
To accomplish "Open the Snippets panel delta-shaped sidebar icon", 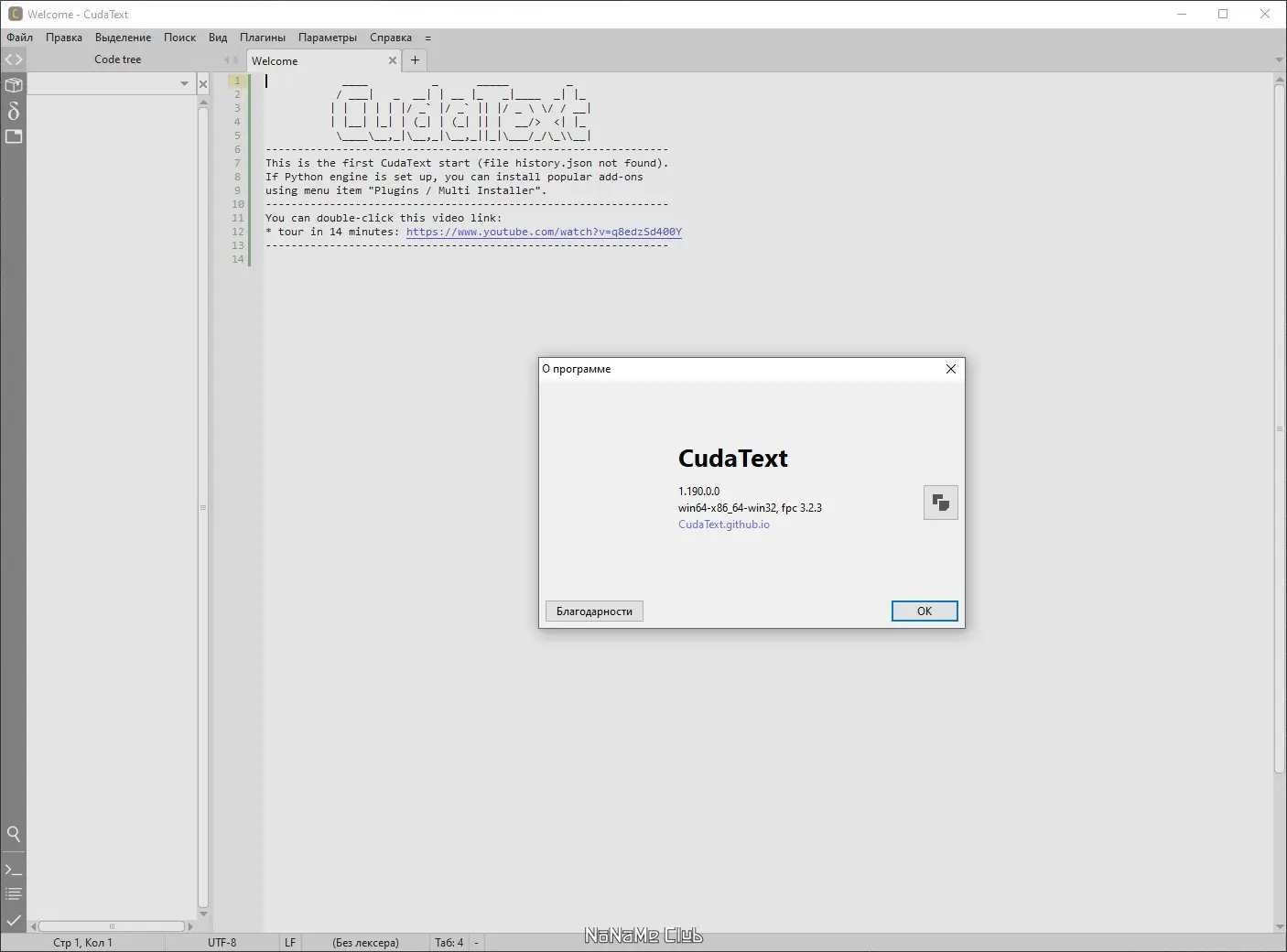I will coord(14,111).
